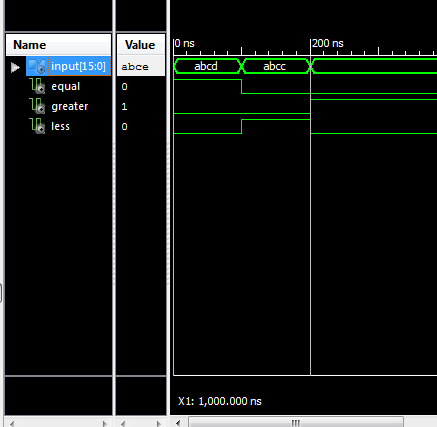Select the greater signal name

(x=70, y=106)
